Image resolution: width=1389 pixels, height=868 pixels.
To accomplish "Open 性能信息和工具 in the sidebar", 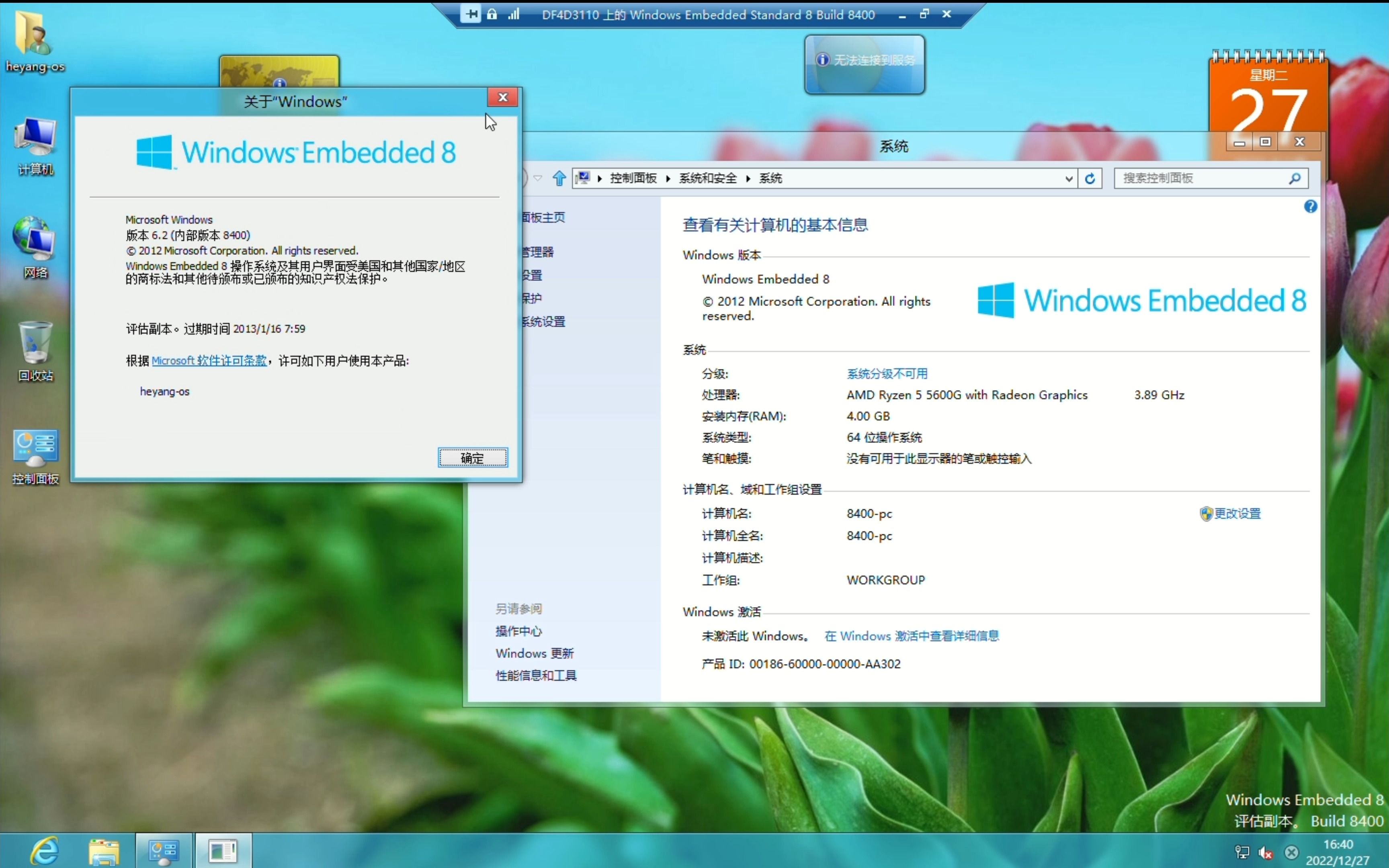I will tap(536, 676).
